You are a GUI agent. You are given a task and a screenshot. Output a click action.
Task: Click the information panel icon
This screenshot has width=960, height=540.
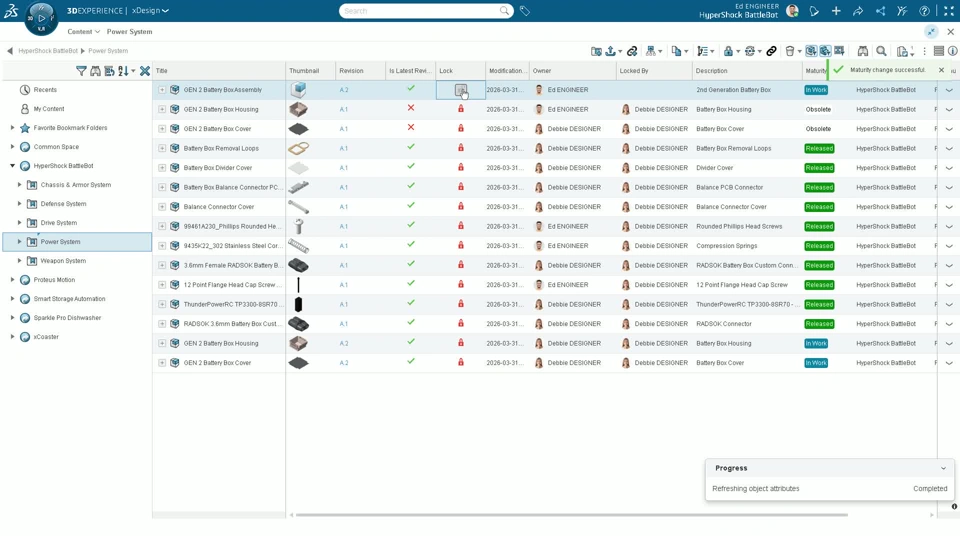(x=953, y=51)
